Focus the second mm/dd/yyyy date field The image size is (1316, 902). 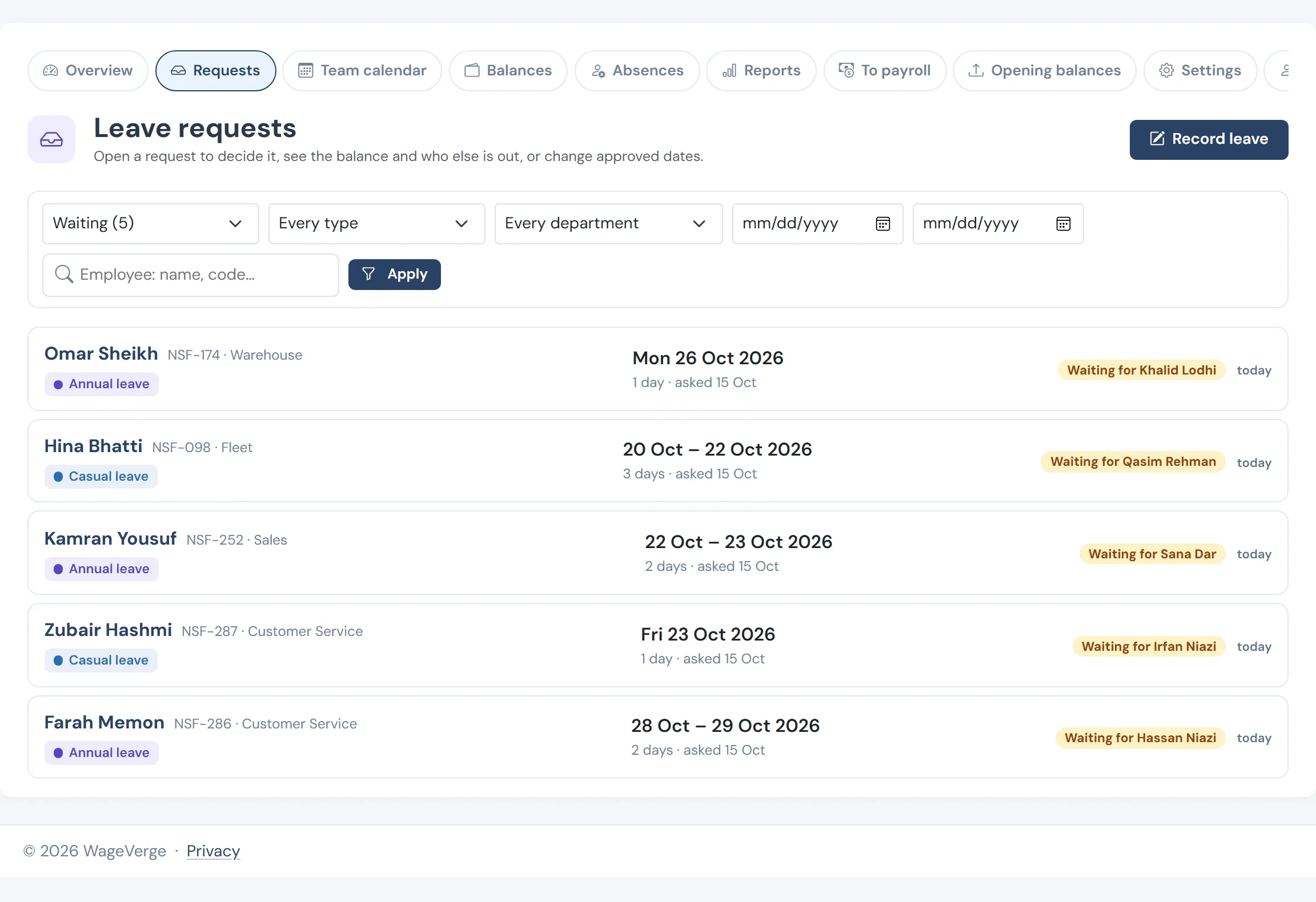pyautogui.click(x=998, y=224)
